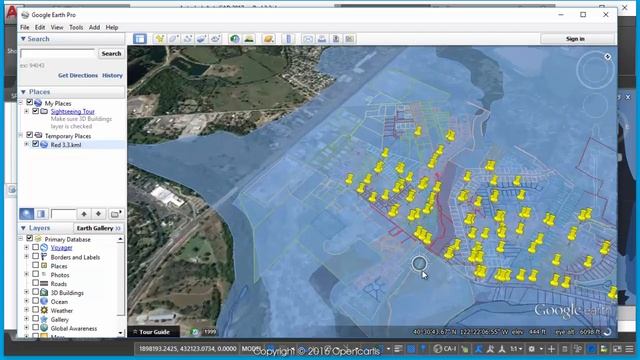
Task: Expand the Red 3.3.kml tree node
Action: pos(27,144)
